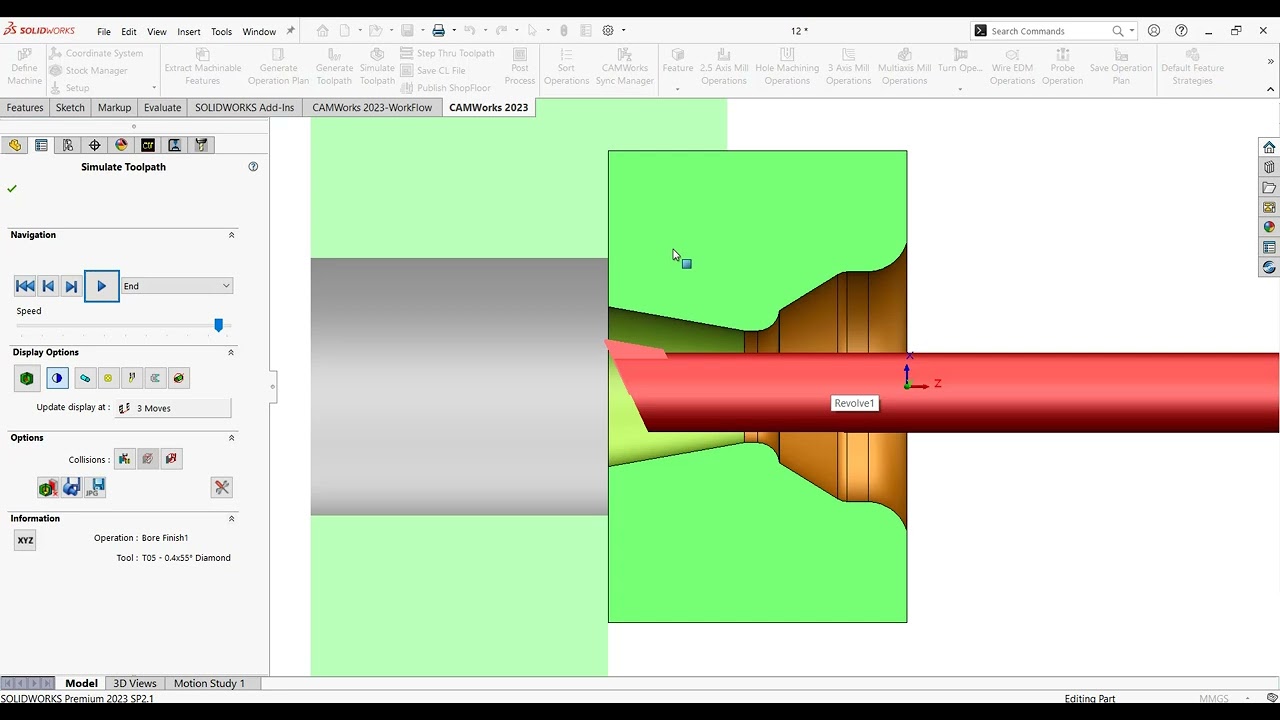
Task: Open the Update display at 3 Moves dropdown
Action: [173, 408]
